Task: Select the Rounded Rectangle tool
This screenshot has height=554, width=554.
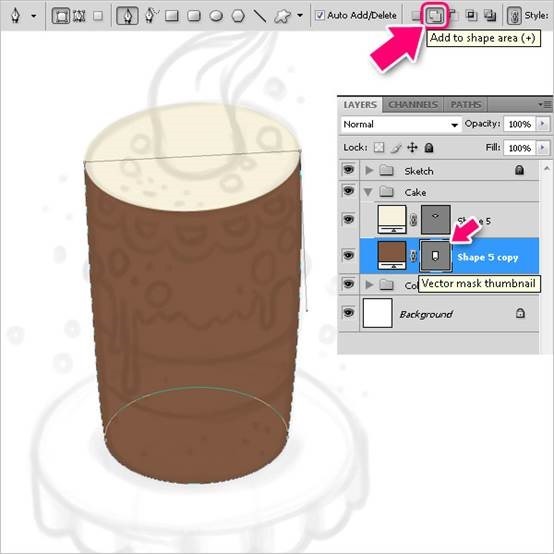Action: point(194,16)
